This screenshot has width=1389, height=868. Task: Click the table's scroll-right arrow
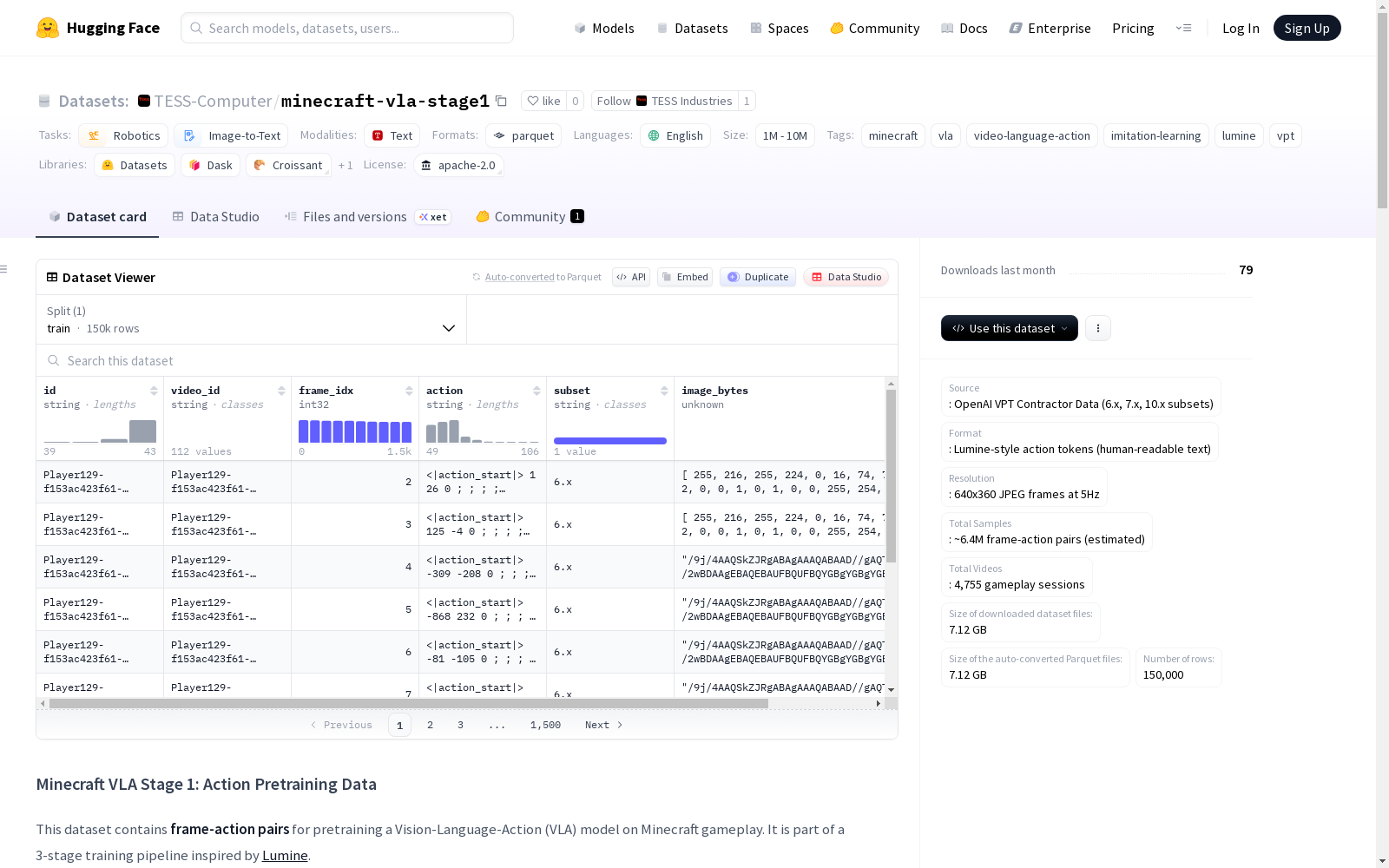point(879,703)
